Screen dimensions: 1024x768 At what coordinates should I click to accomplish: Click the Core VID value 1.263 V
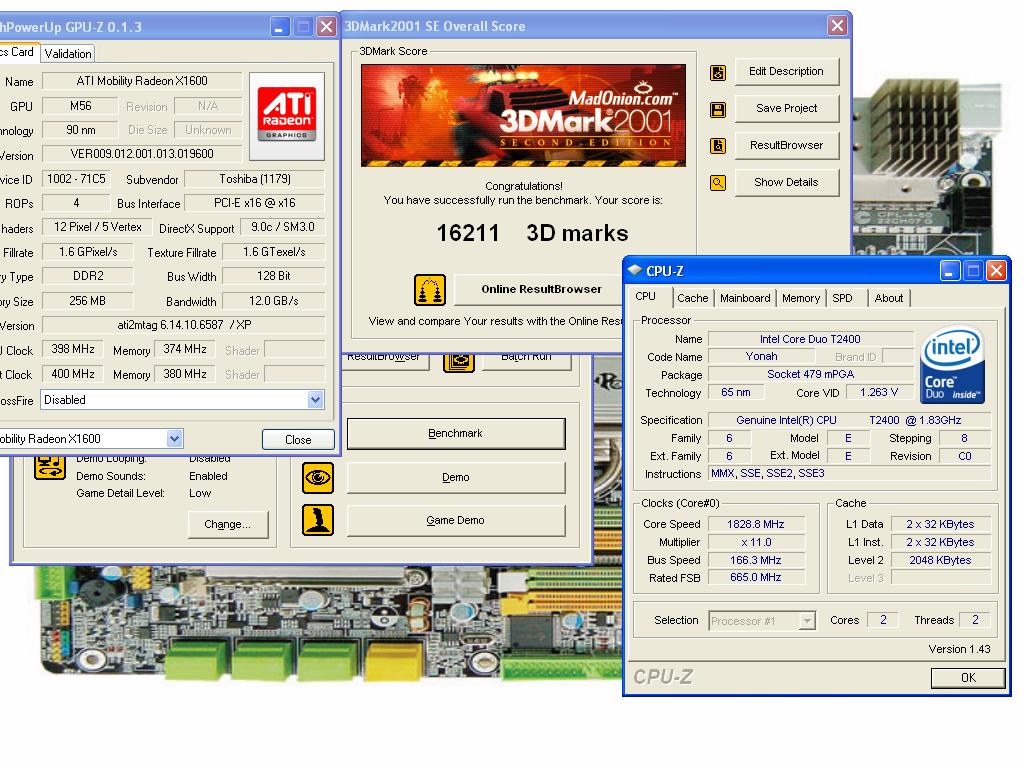(878, 392)
